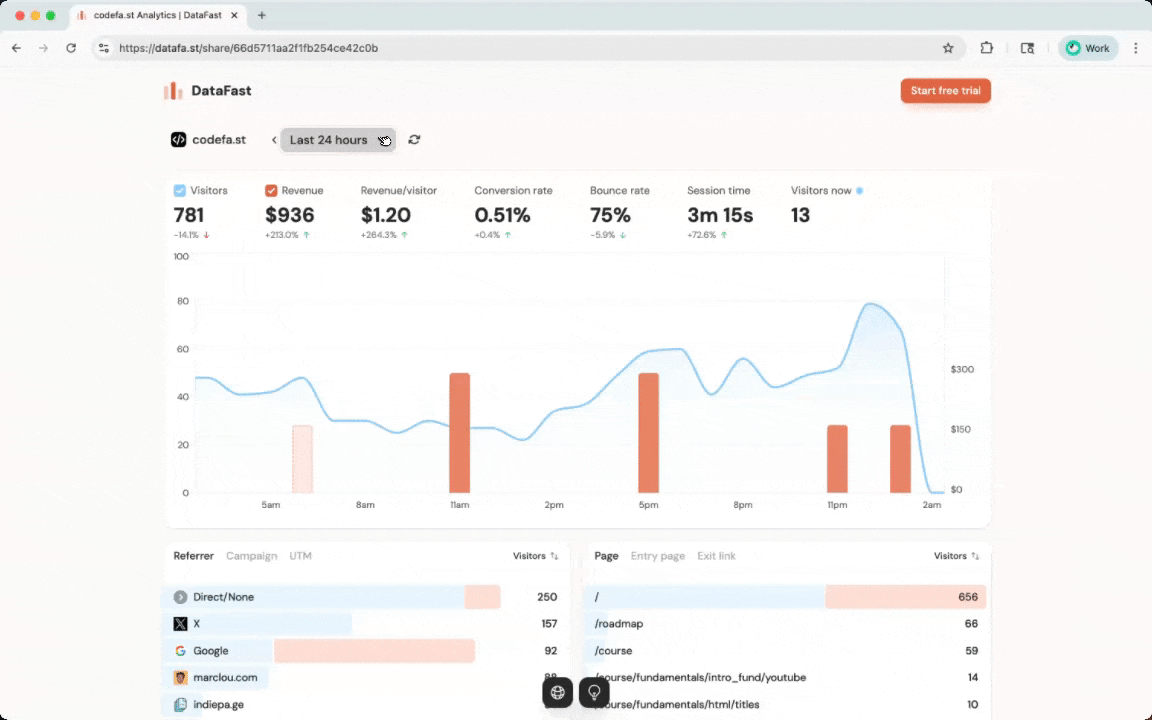
Task: Open the Entry page tab
Action: tap(657, 556)
